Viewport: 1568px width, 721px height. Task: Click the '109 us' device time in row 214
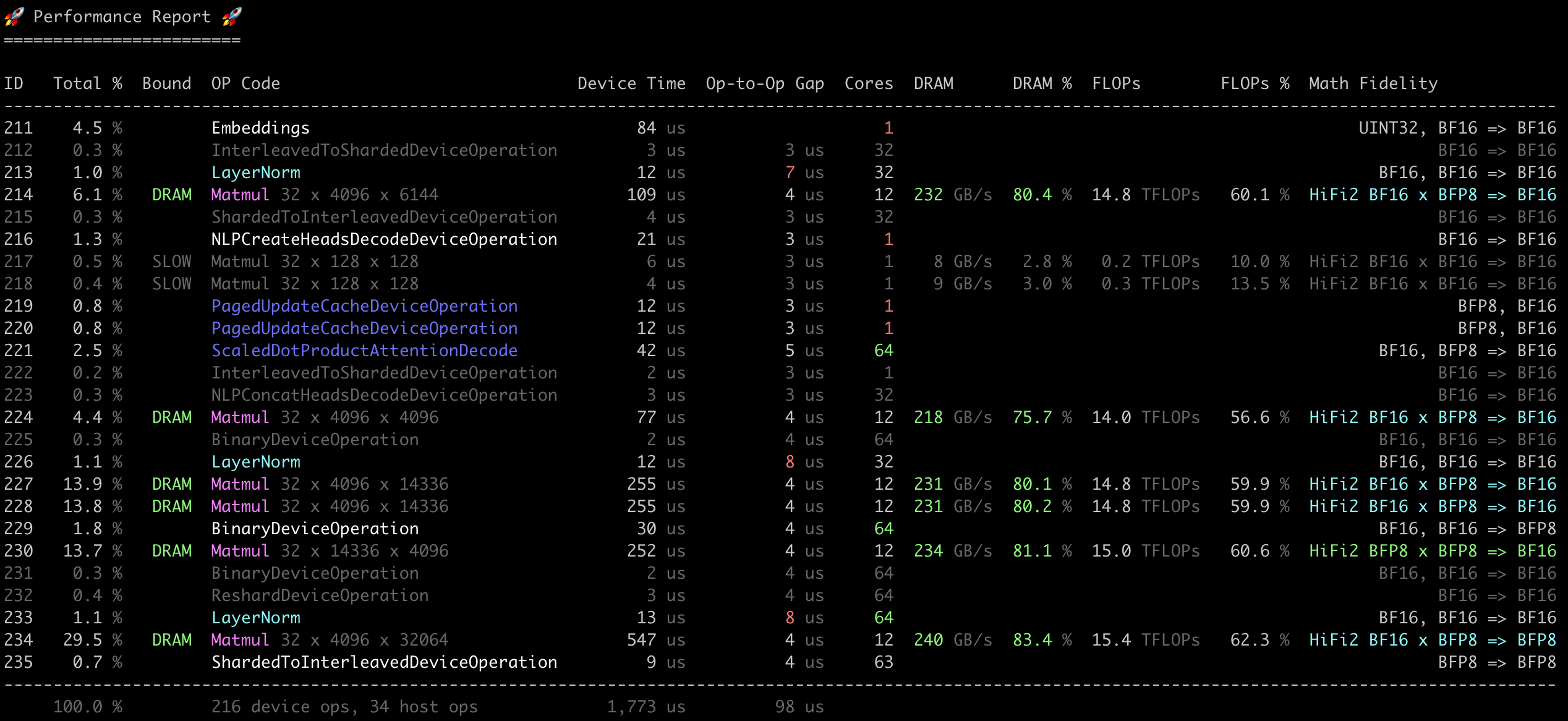point(656,195)
